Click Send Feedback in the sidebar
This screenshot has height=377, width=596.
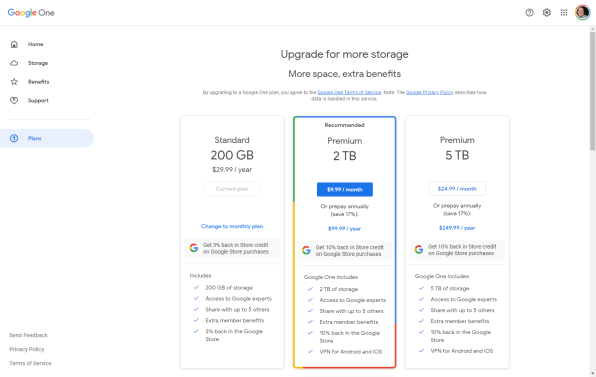[29, 335]
